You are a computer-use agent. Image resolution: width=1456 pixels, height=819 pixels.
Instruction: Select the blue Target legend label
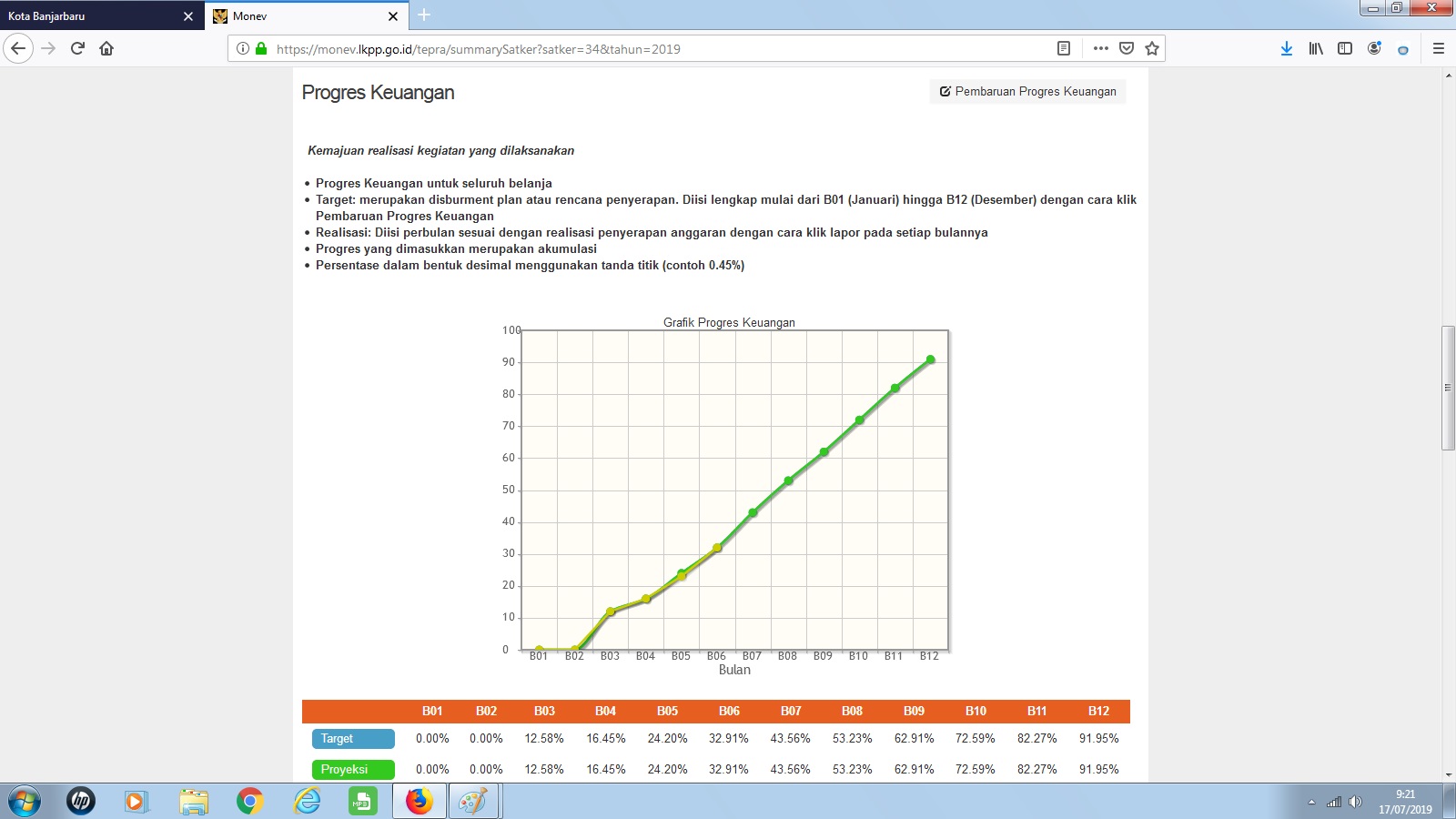[353, 739]
